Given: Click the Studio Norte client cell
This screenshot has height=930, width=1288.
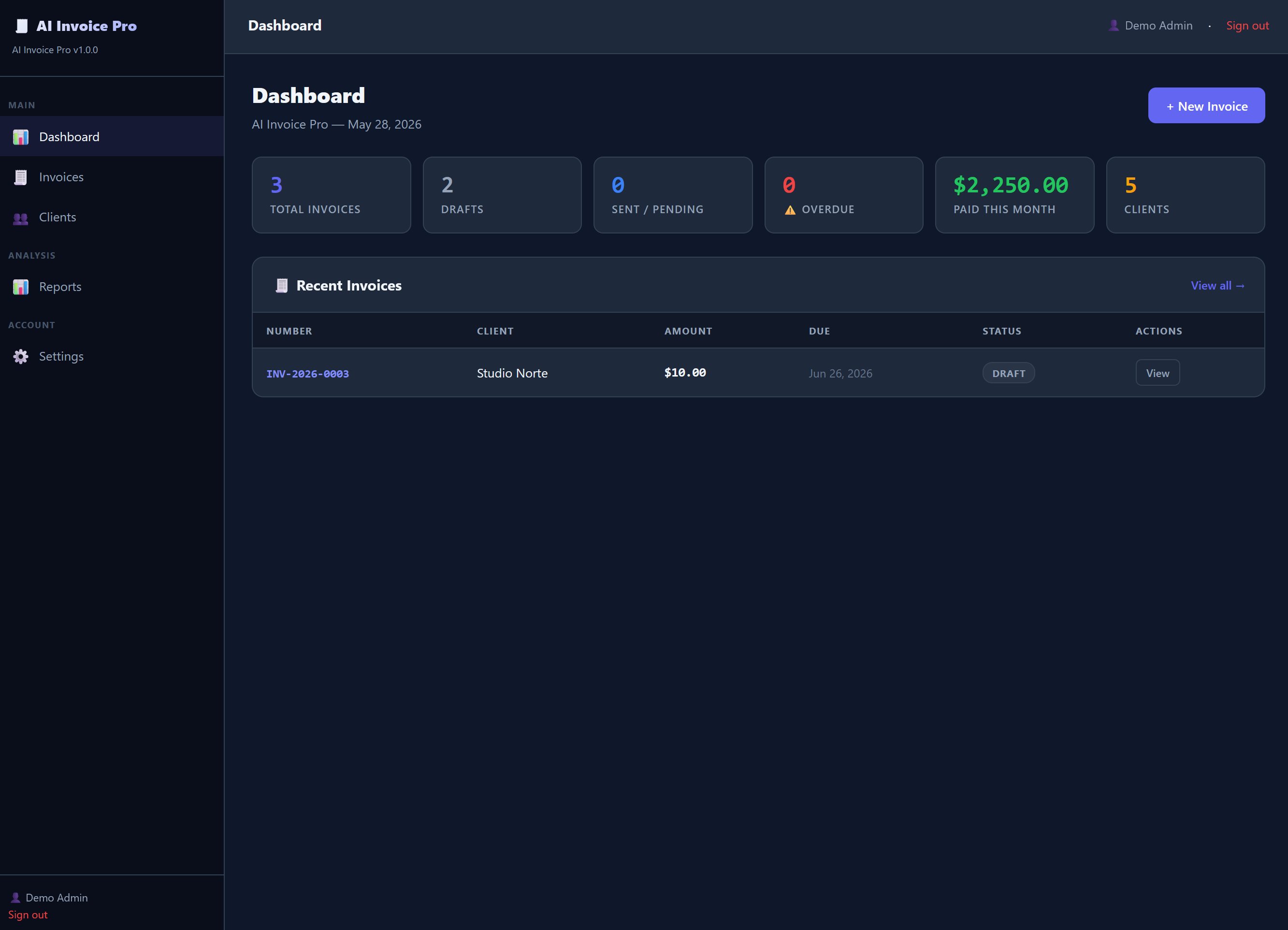Looking at the screenshot, I should pyautogui.click(x=512, y=373).
